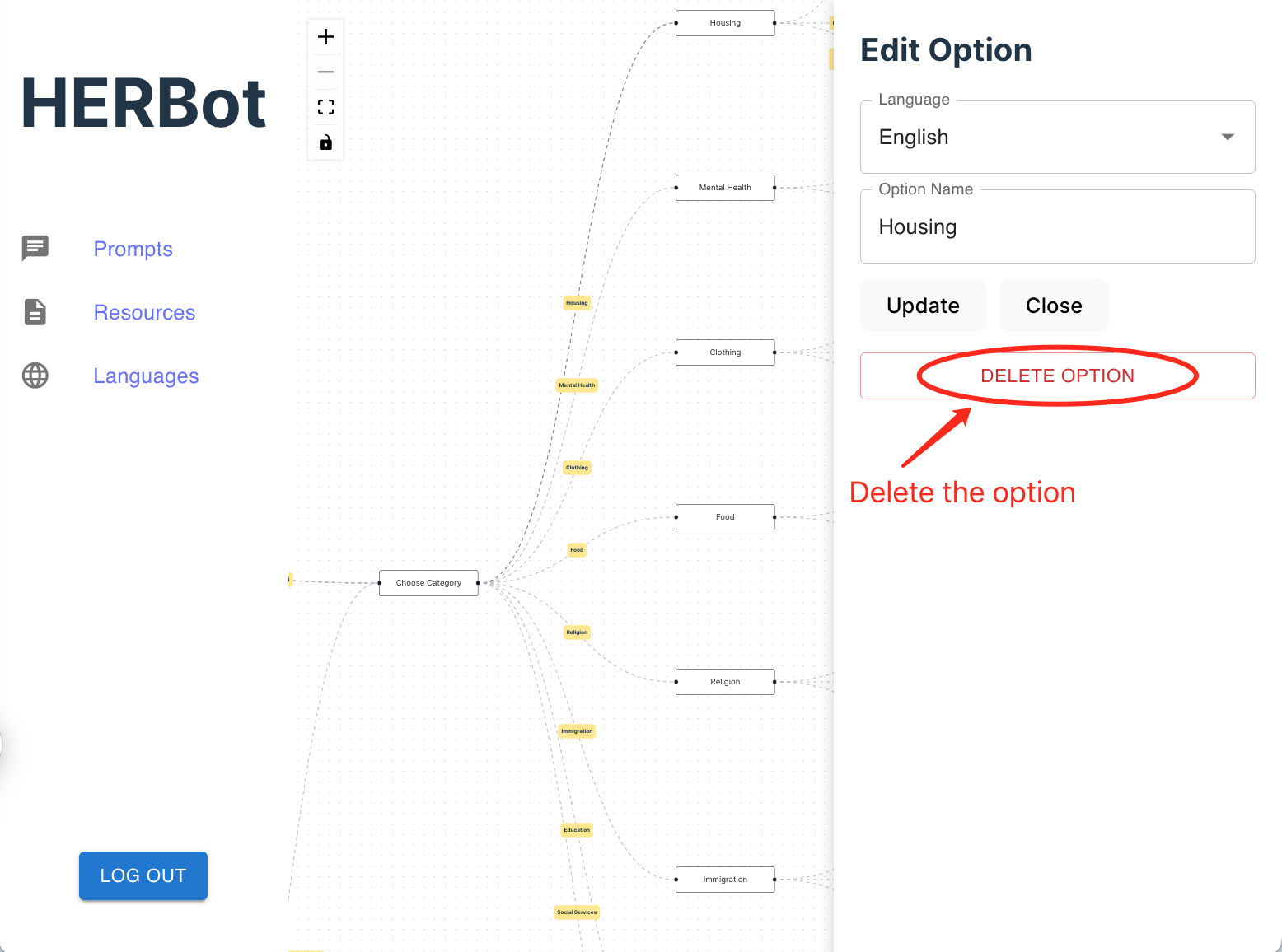Select the Mental Health node box

(725, 188)
